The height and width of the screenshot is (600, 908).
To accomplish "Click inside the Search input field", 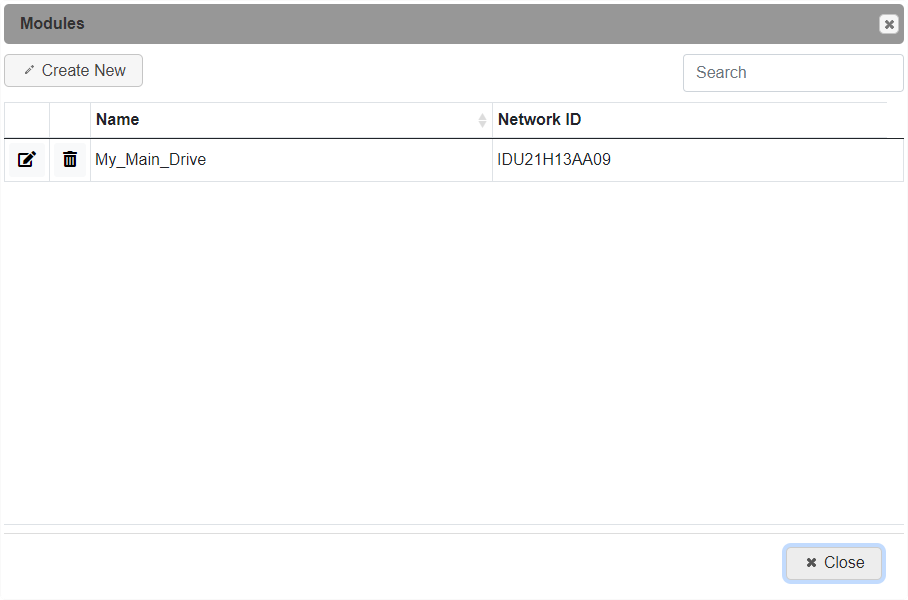I will [x=792, y=72].
